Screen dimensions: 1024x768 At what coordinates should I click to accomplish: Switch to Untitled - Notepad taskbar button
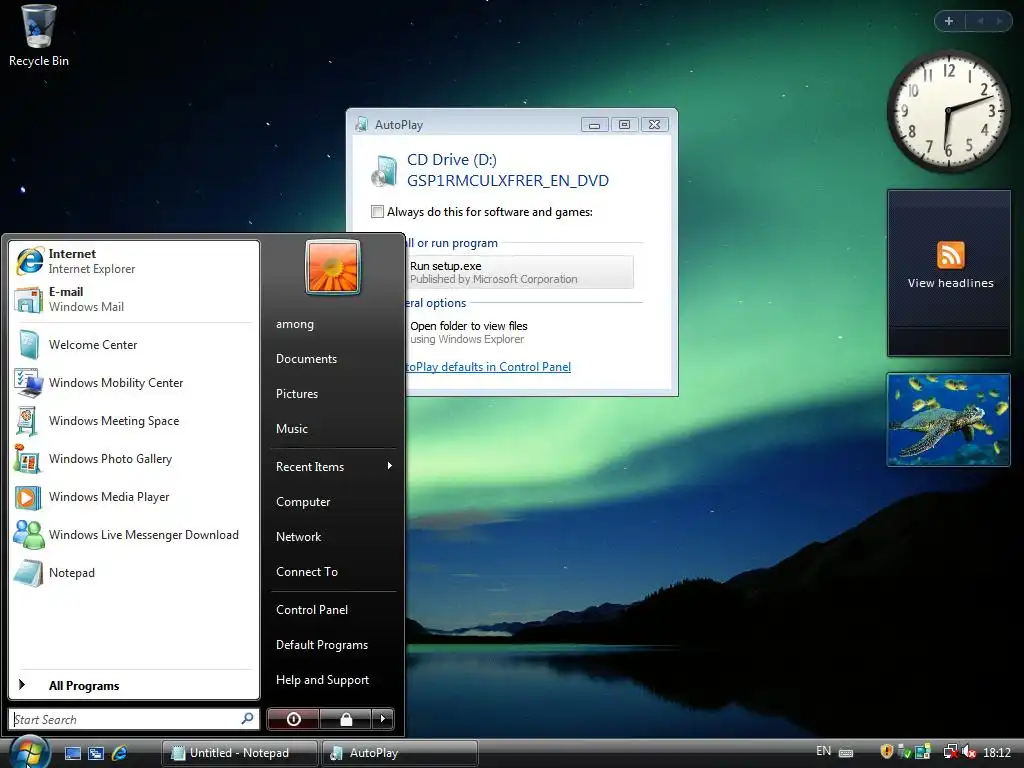tap(239, 753)
